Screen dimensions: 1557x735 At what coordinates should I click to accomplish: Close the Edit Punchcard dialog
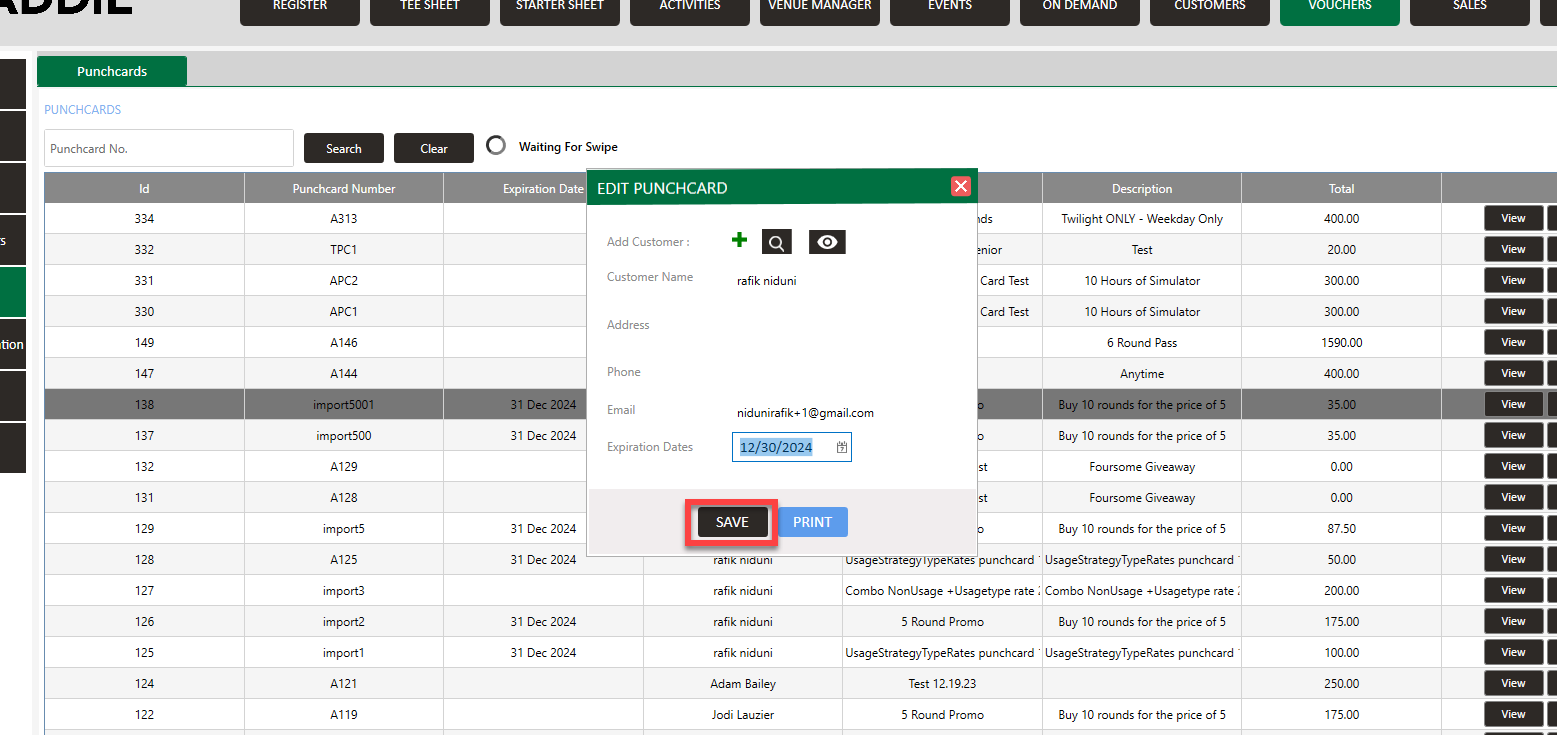pyautogui.click(x=960, y=187)
